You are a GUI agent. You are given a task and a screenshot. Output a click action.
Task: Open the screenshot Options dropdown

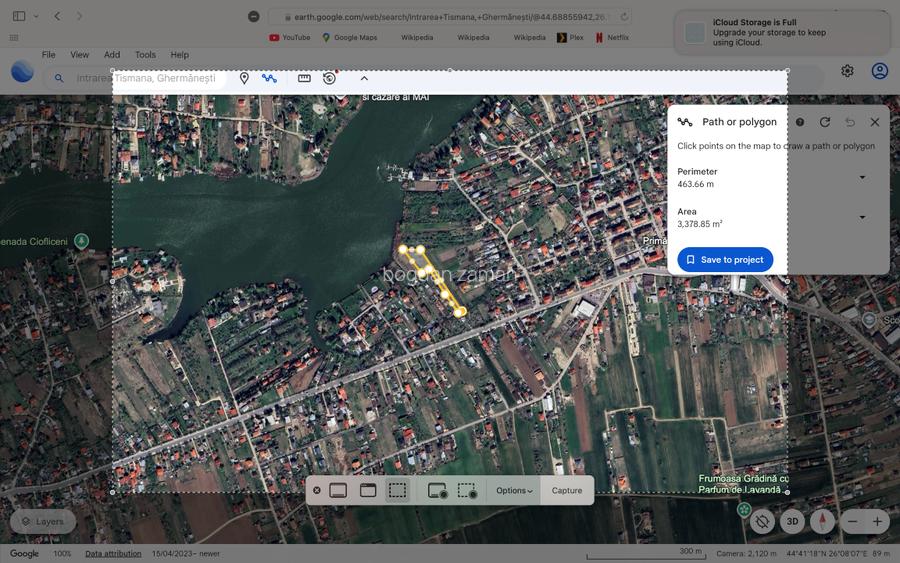(514, 490)
